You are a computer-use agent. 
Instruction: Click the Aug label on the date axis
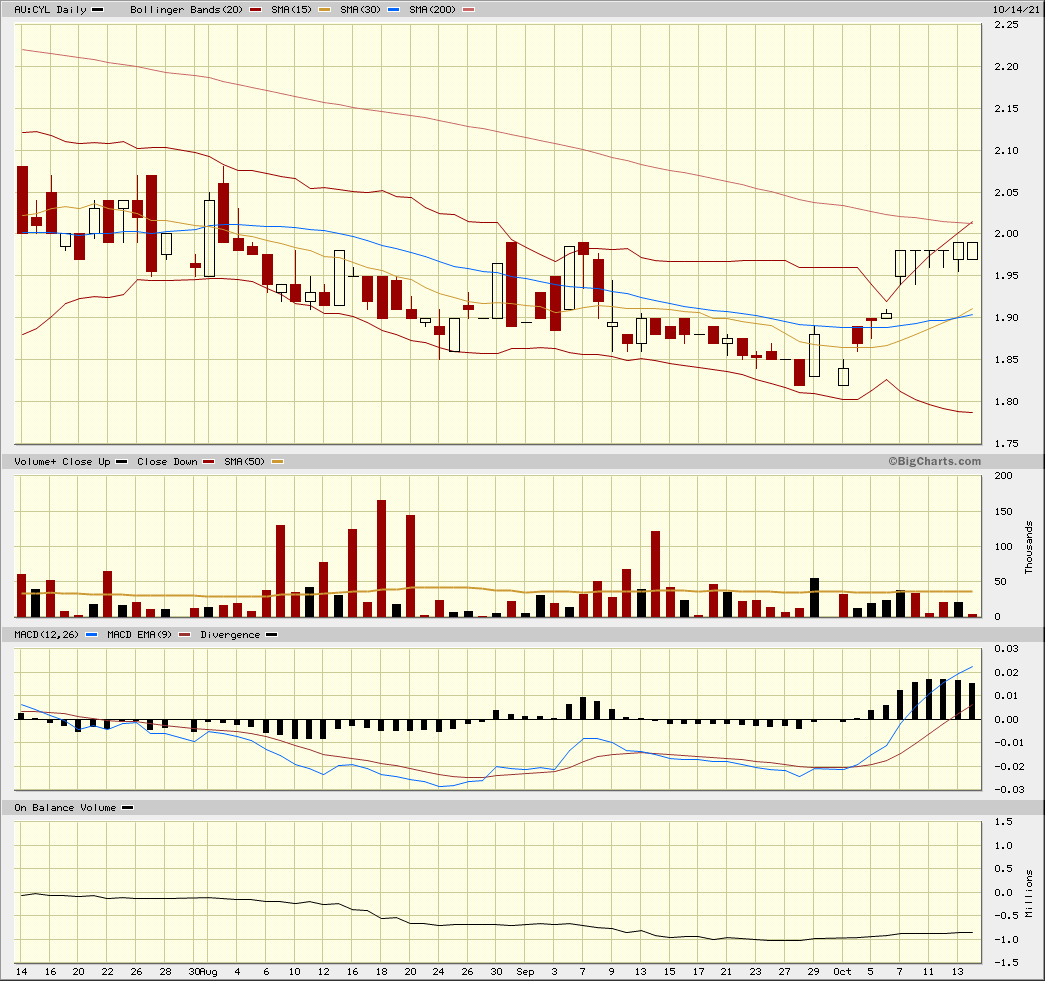tap(209, 972)
